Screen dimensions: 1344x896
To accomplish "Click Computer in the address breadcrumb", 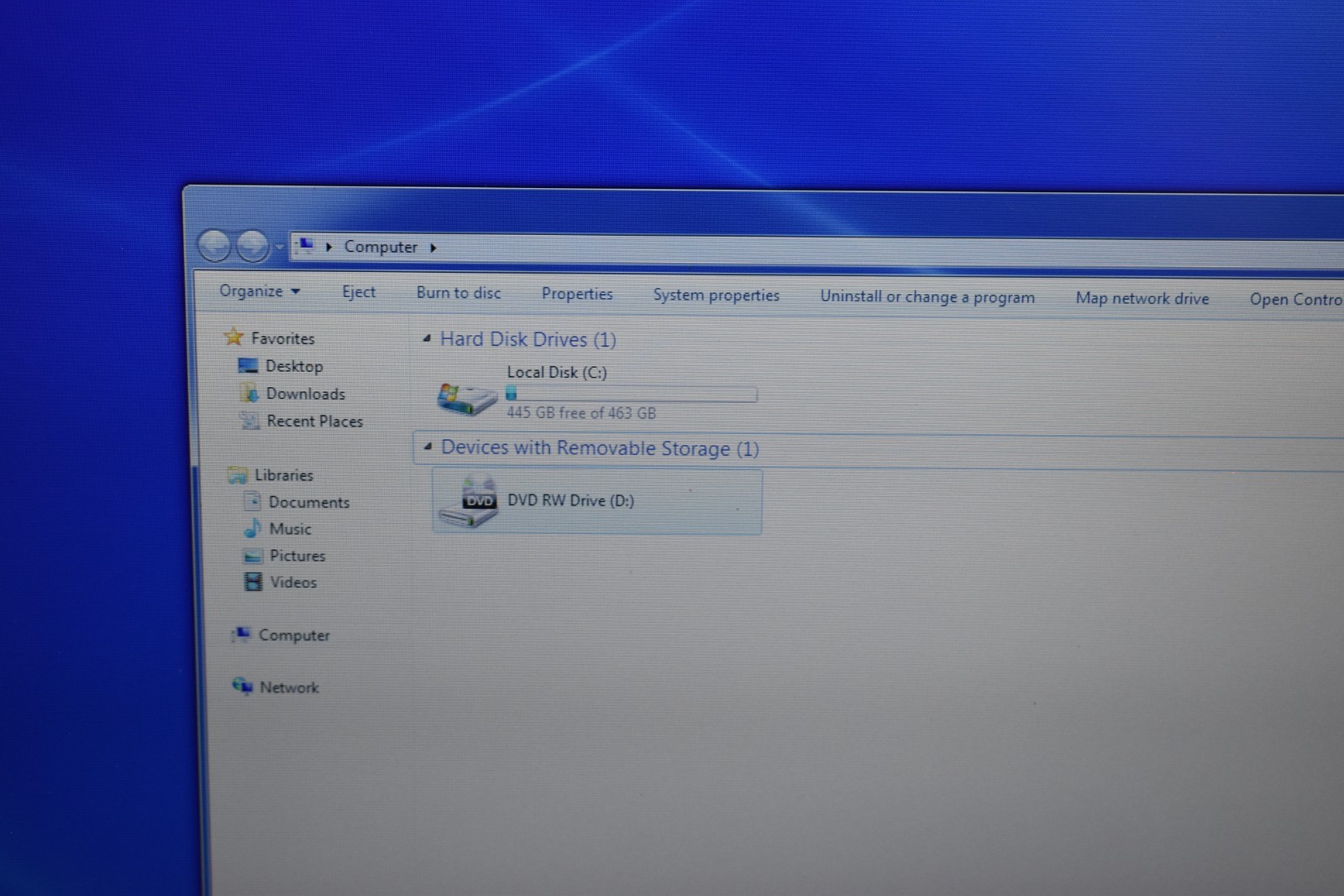I will click(381, 247).
